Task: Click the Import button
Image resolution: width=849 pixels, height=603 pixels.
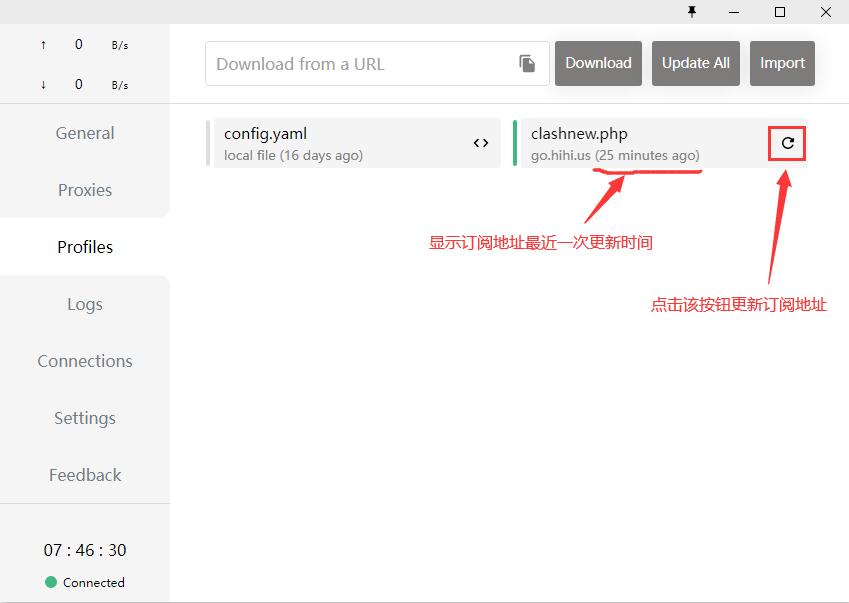Action: point(782,63)
